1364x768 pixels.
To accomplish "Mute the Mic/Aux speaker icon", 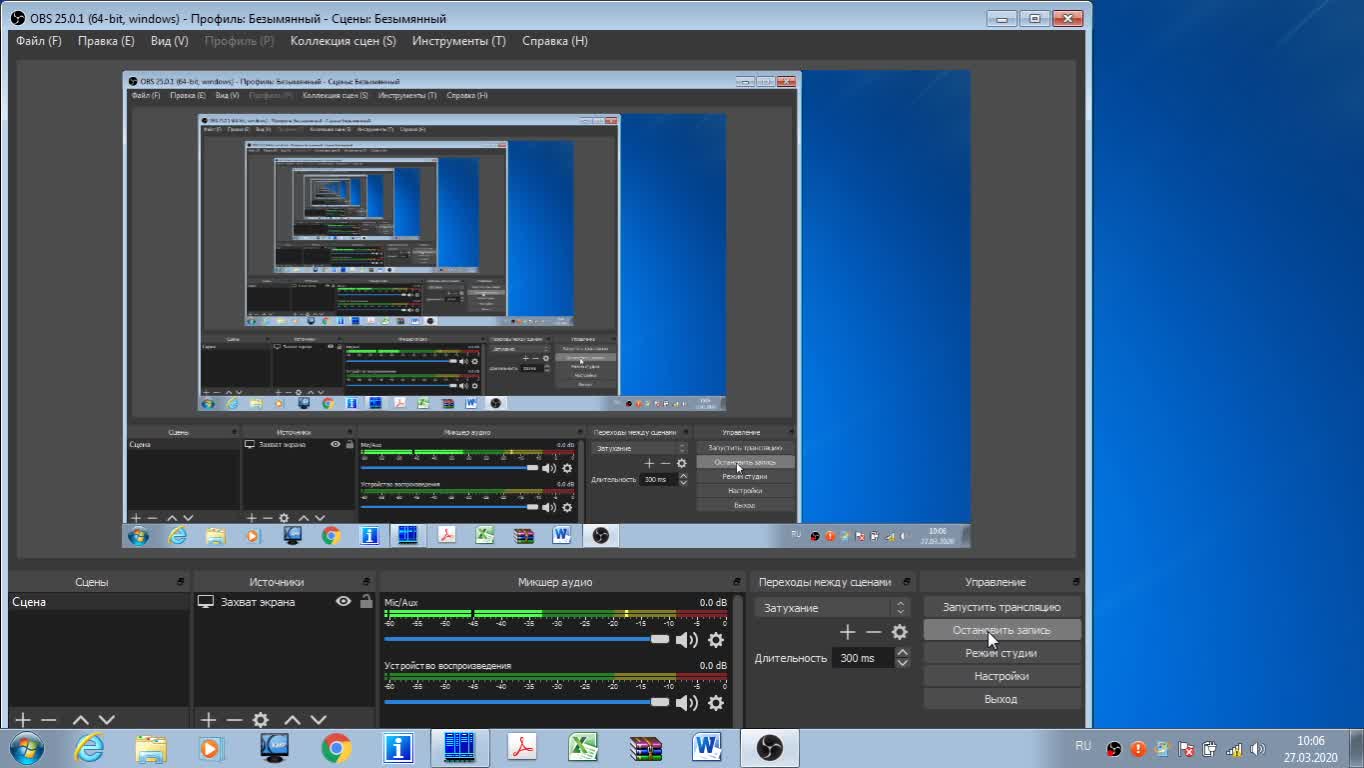I will click(x=687, y=640).
